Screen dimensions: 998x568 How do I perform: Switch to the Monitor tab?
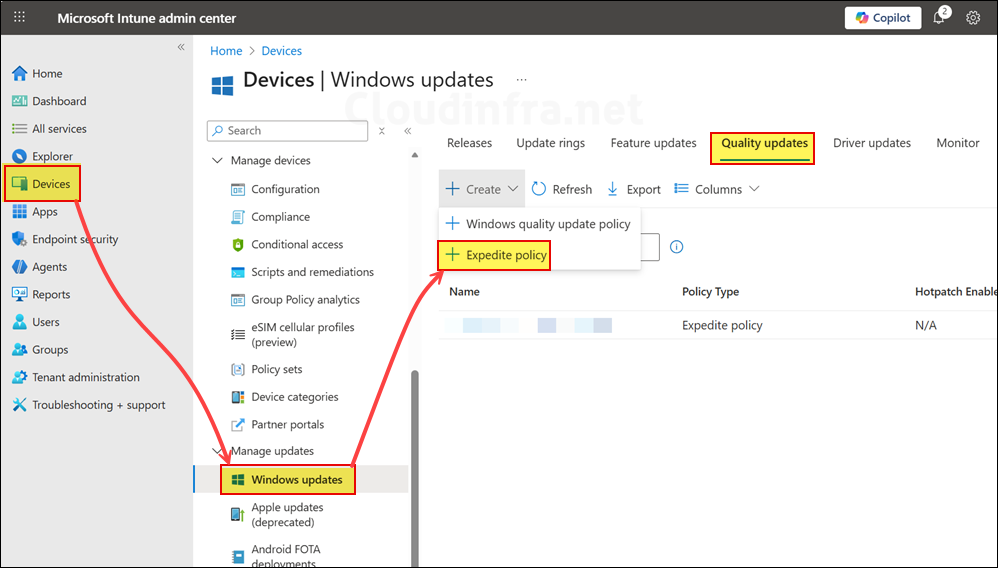tap(957, 143)
